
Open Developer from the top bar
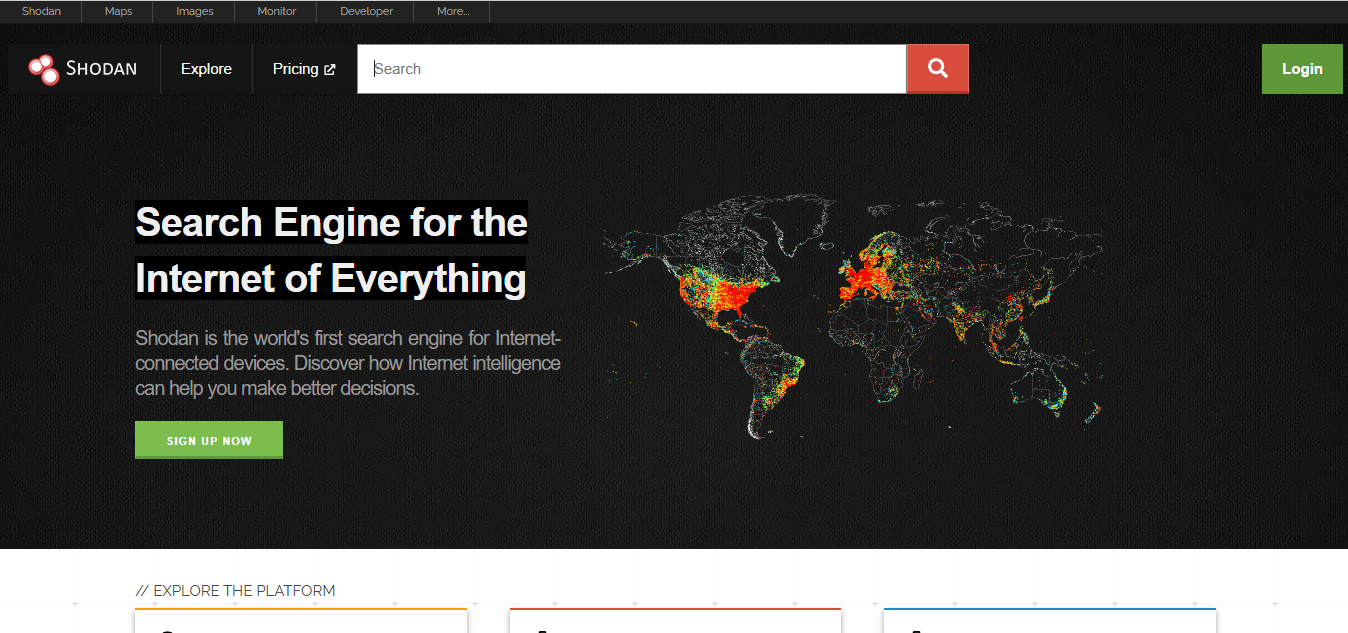point(366,12)
